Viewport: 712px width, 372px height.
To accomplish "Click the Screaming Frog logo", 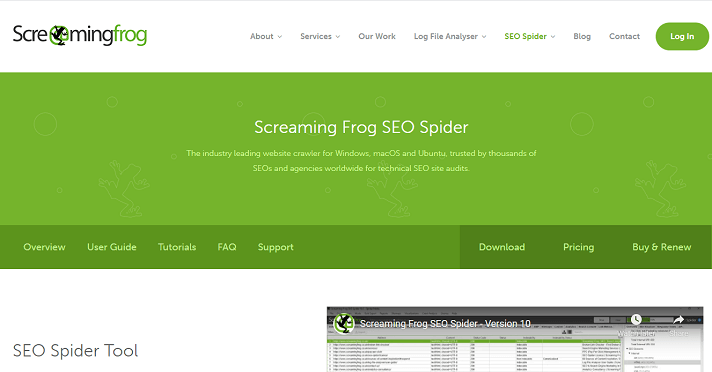I will tap(79, 35).
